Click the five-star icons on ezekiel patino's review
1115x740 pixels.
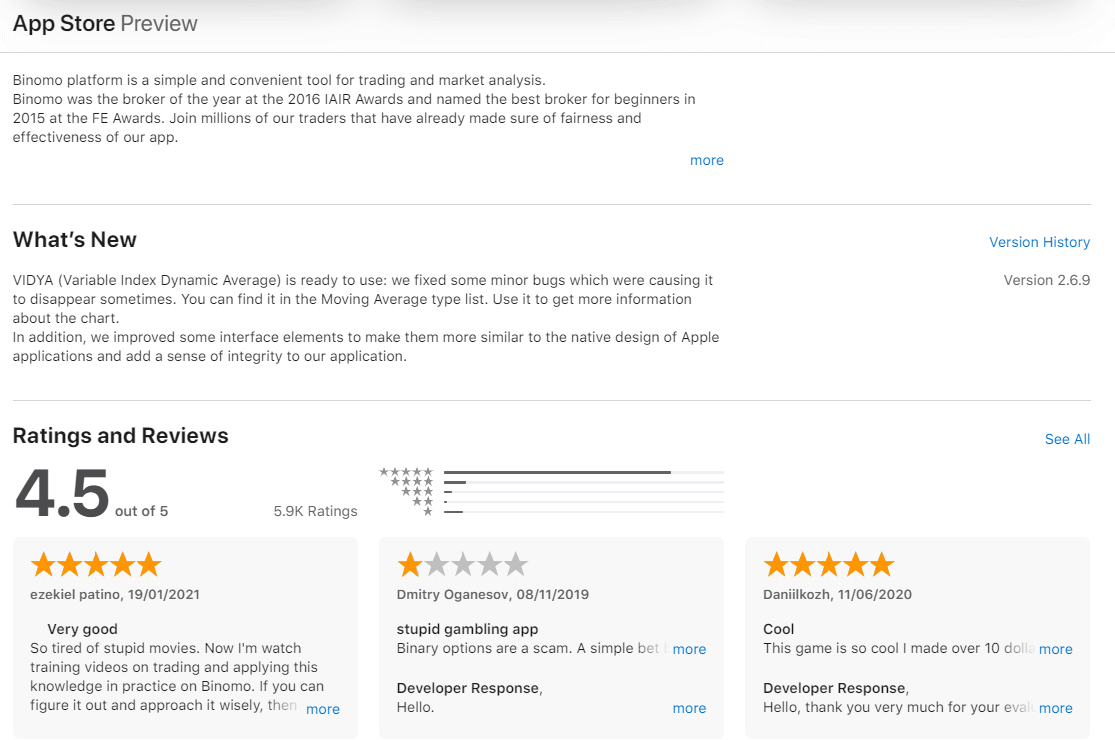pyautogui.click(x=96, y=565)
